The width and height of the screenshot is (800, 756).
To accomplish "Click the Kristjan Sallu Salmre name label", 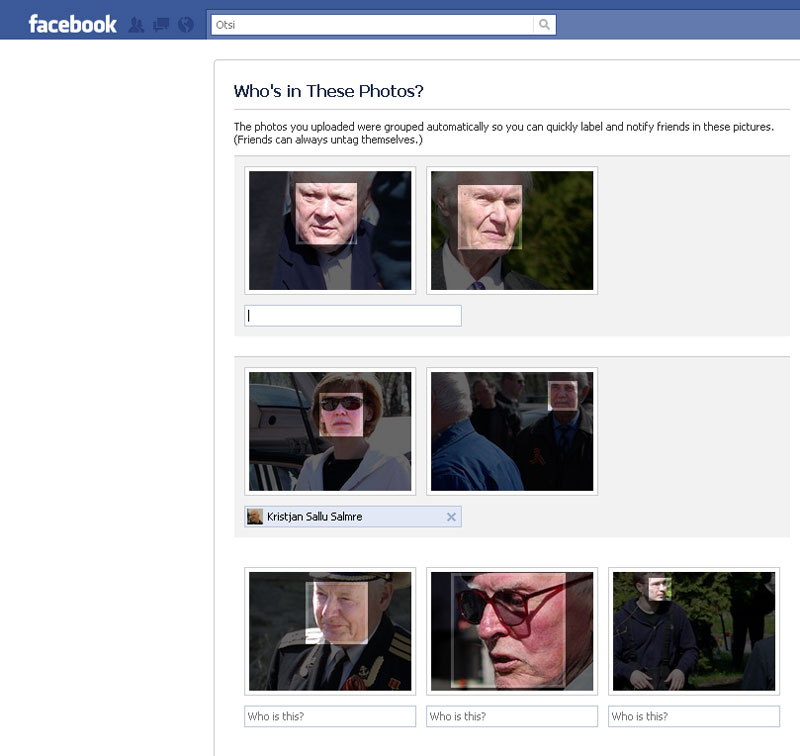I will (315, 517).
